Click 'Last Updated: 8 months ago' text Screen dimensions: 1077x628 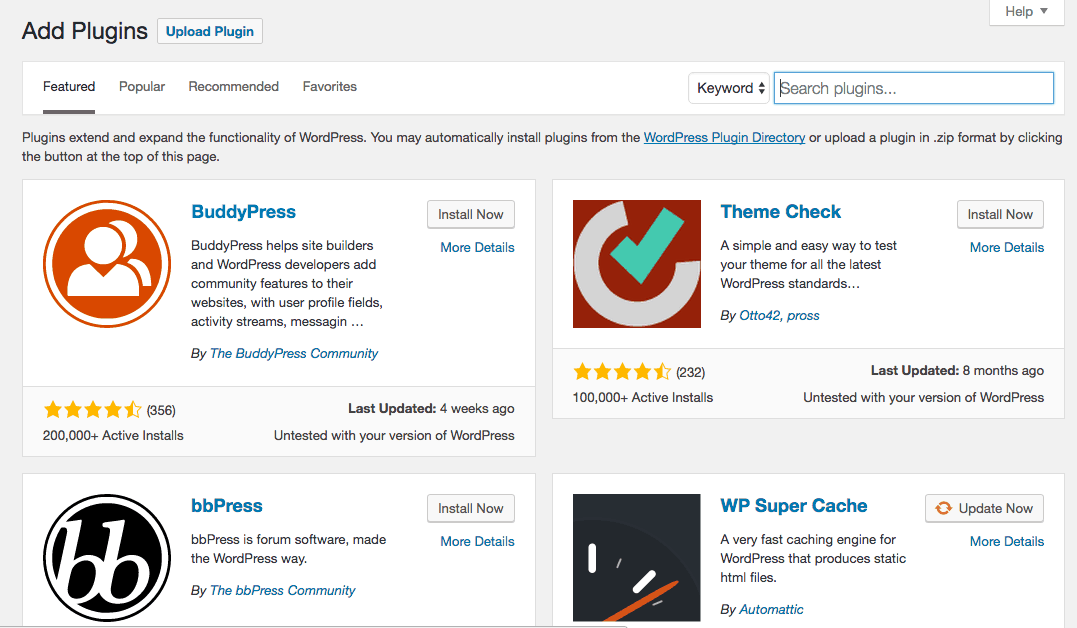[957, 370]
